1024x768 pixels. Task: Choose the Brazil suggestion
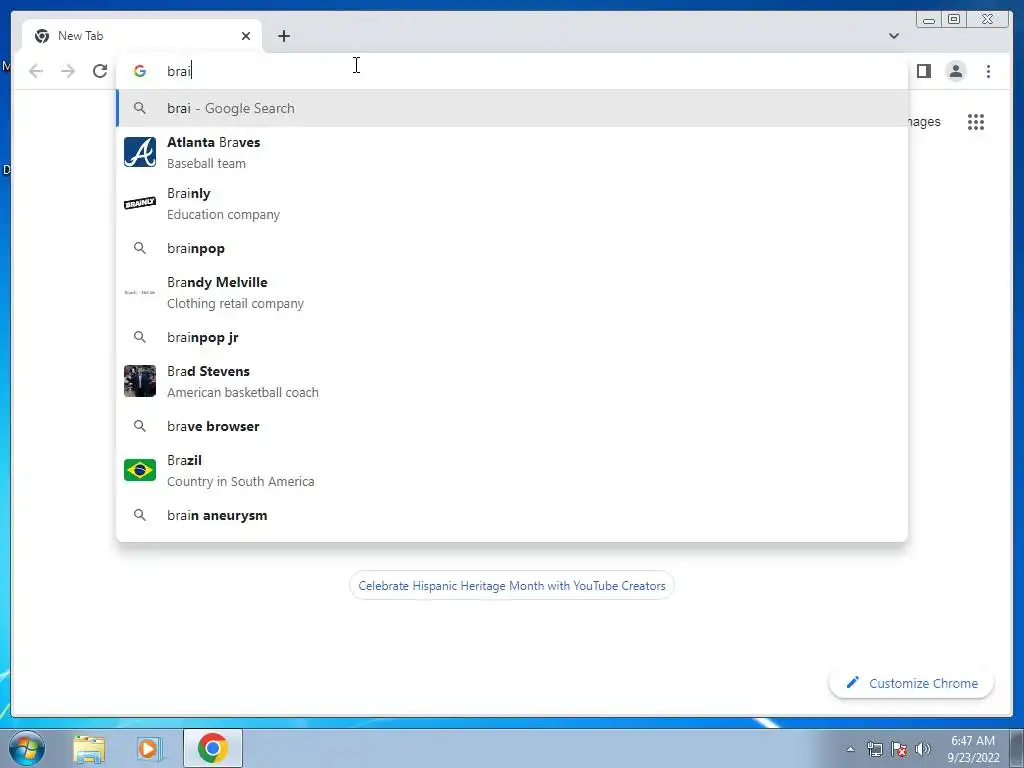point(512,470)
